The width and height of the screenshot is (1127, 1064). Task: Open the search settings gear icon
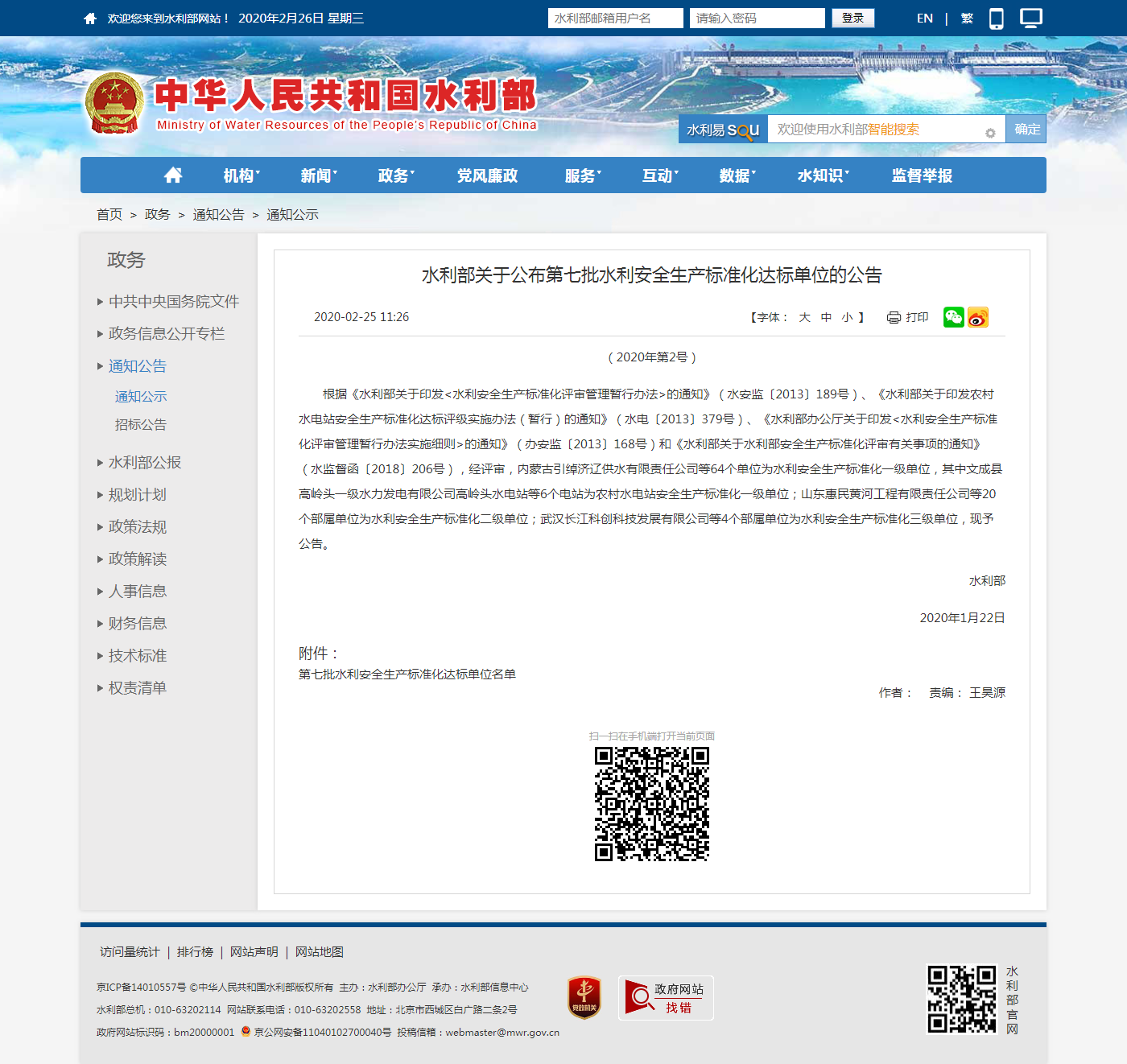tap(990, 133)
